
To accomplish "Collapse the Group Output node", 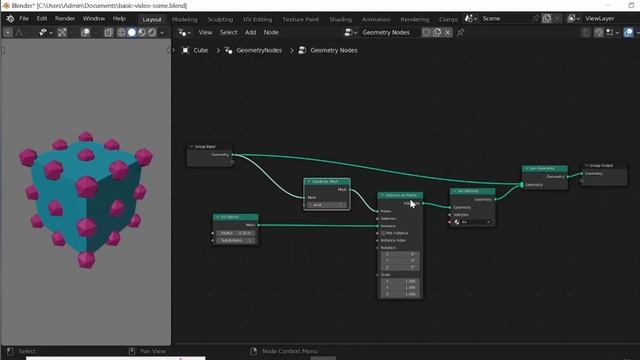I will (587, 165).
